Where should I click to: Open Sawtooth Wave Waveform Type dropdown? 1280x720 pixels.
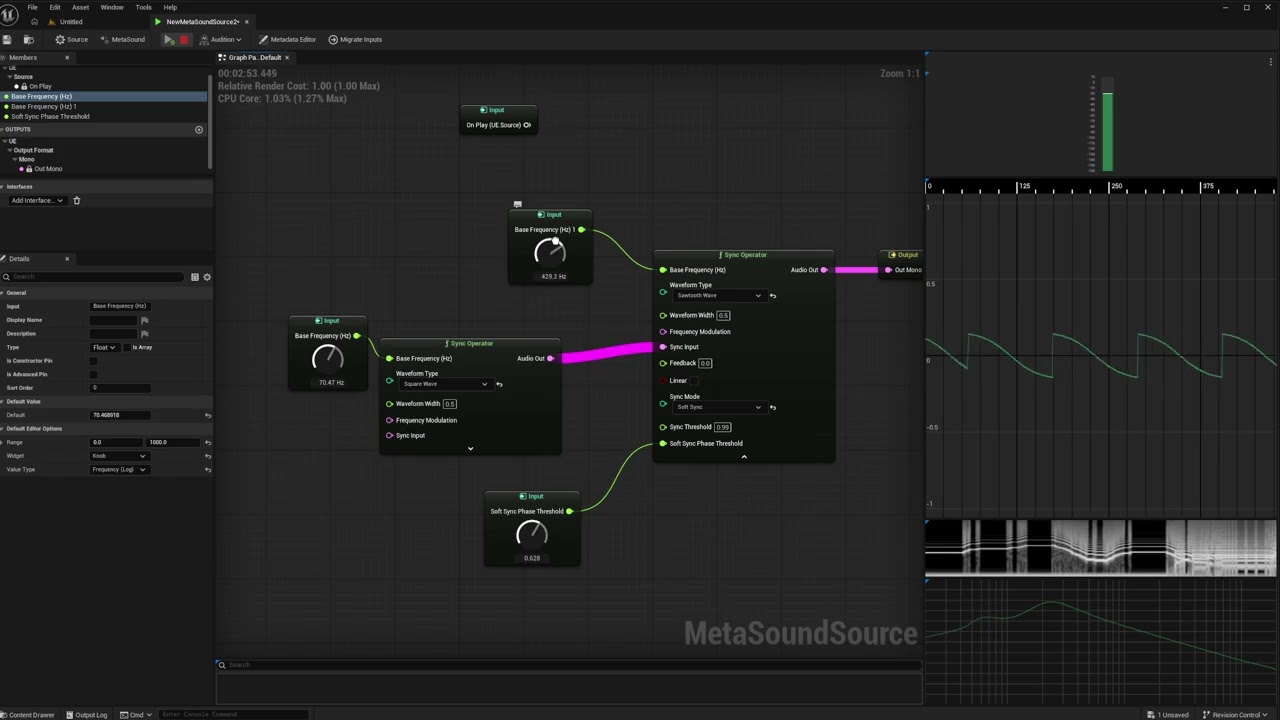(x=718, y=296)
